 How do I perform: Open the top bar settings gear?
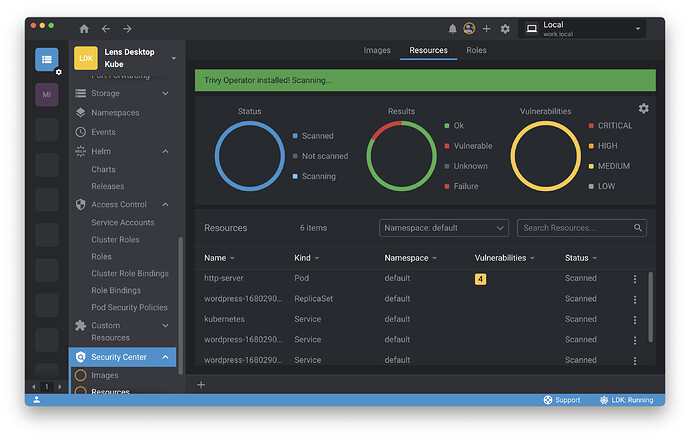(505, 29)
